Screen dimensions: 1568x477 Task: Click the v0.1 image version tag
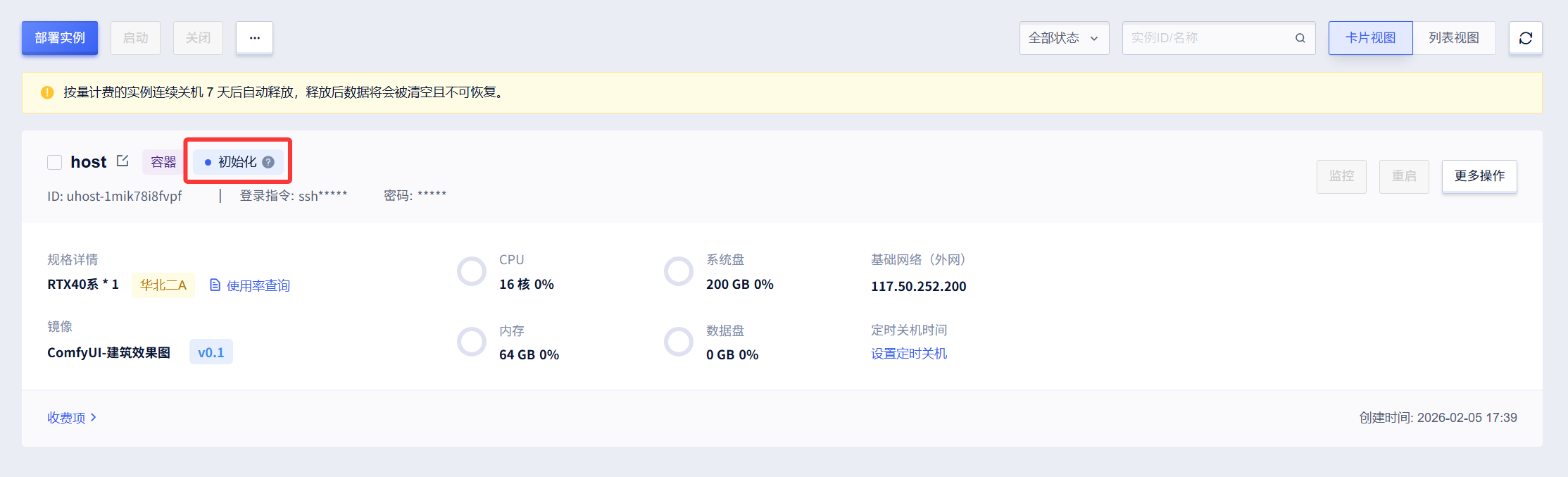coord(211,352)
